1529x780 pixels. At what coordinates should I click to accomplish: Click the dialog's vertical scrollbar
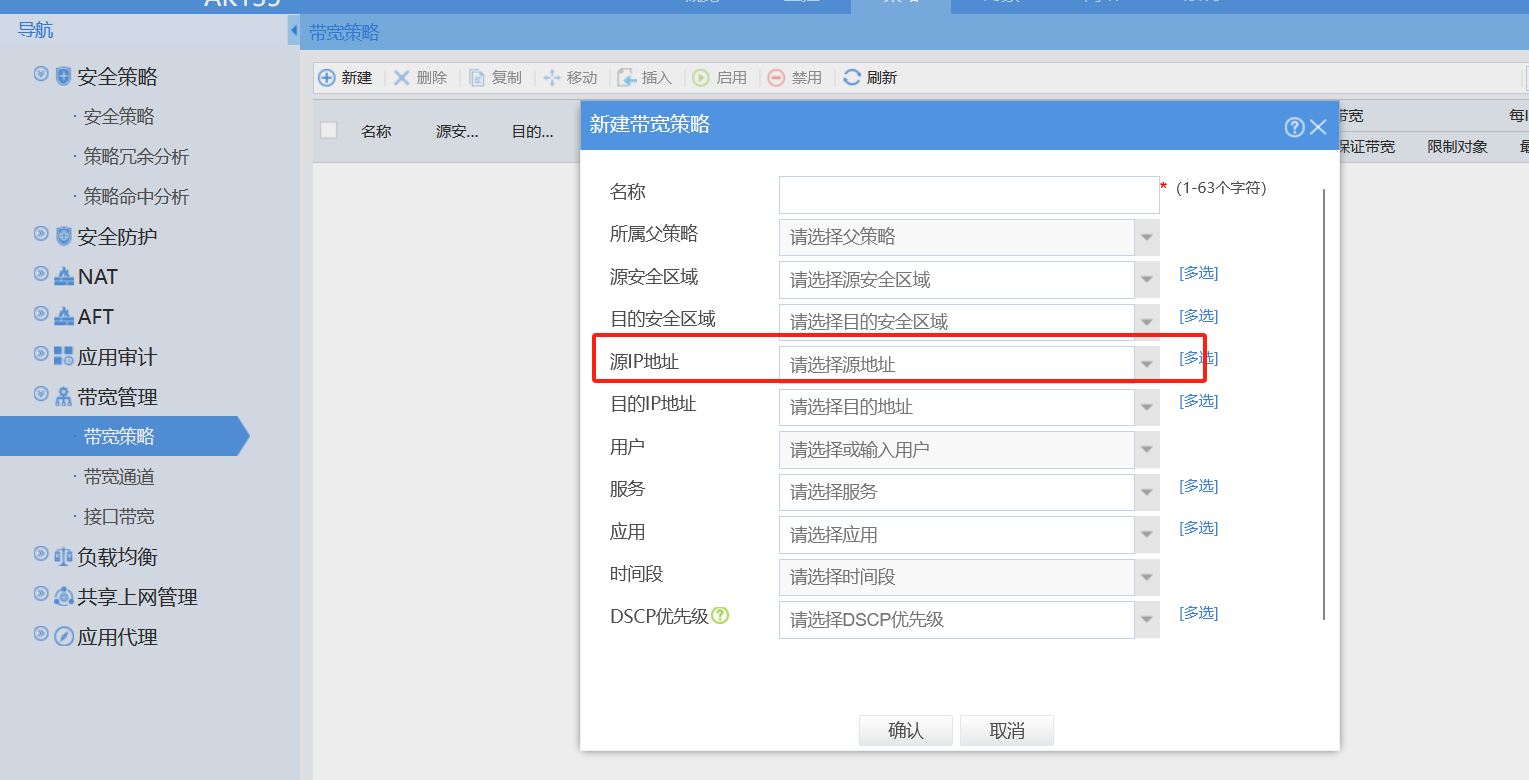click(x=1324, y=404)
